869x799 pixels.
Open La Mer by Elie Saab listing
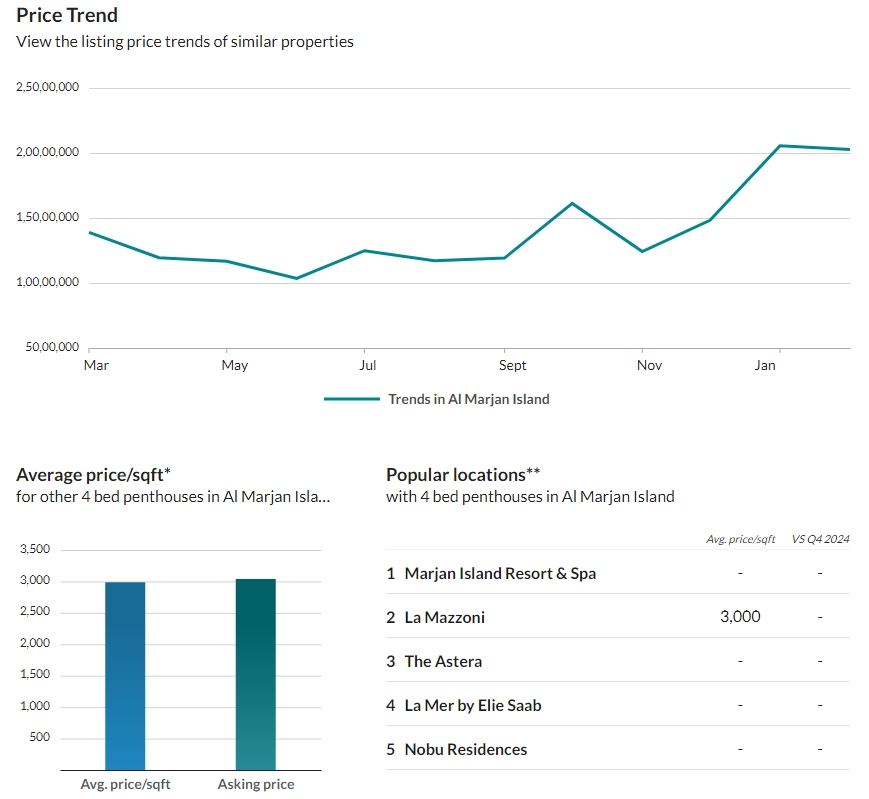(x=473, y=705)
